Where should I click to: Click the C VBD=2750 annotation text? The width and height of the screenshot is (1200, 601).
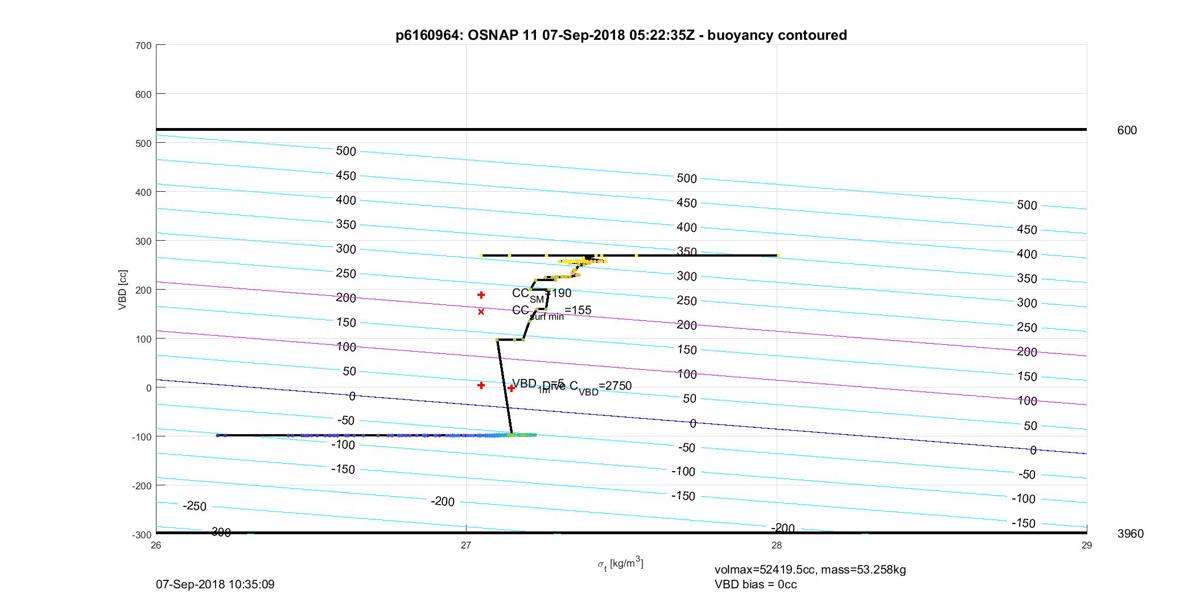600,386
